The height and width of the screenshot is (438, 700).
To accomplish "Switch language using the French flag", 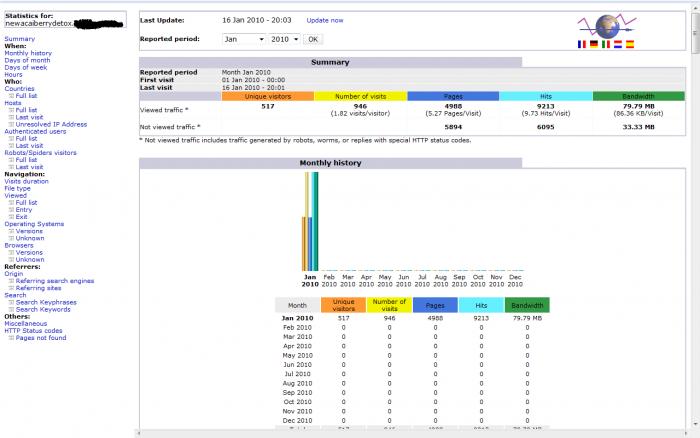I will [583, 45].
